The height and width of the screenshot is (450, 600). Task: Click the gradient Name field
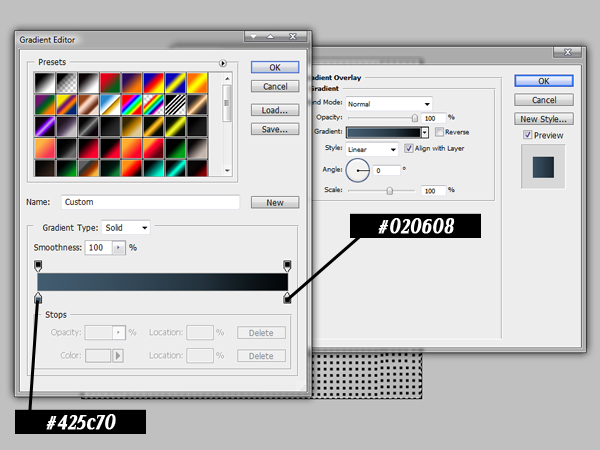(150, 202)
